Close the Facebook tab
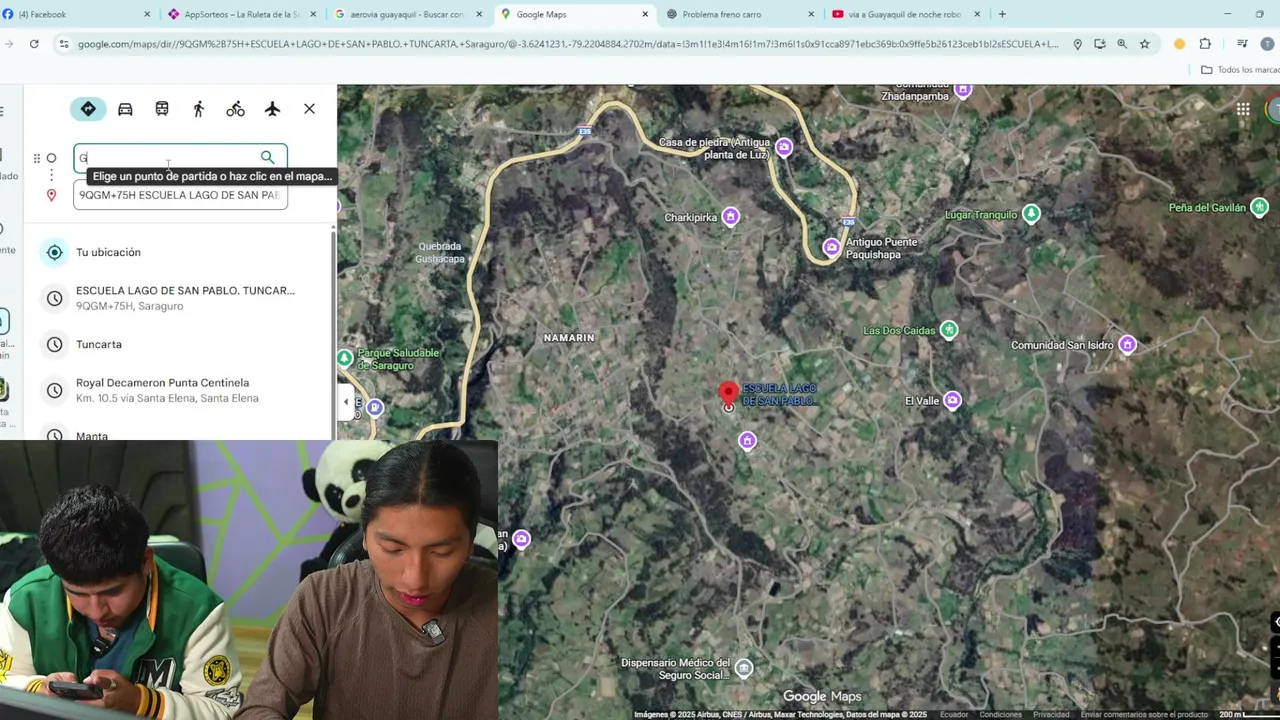The width and height of the screenshot is (1280, 720). coord(147,14)
